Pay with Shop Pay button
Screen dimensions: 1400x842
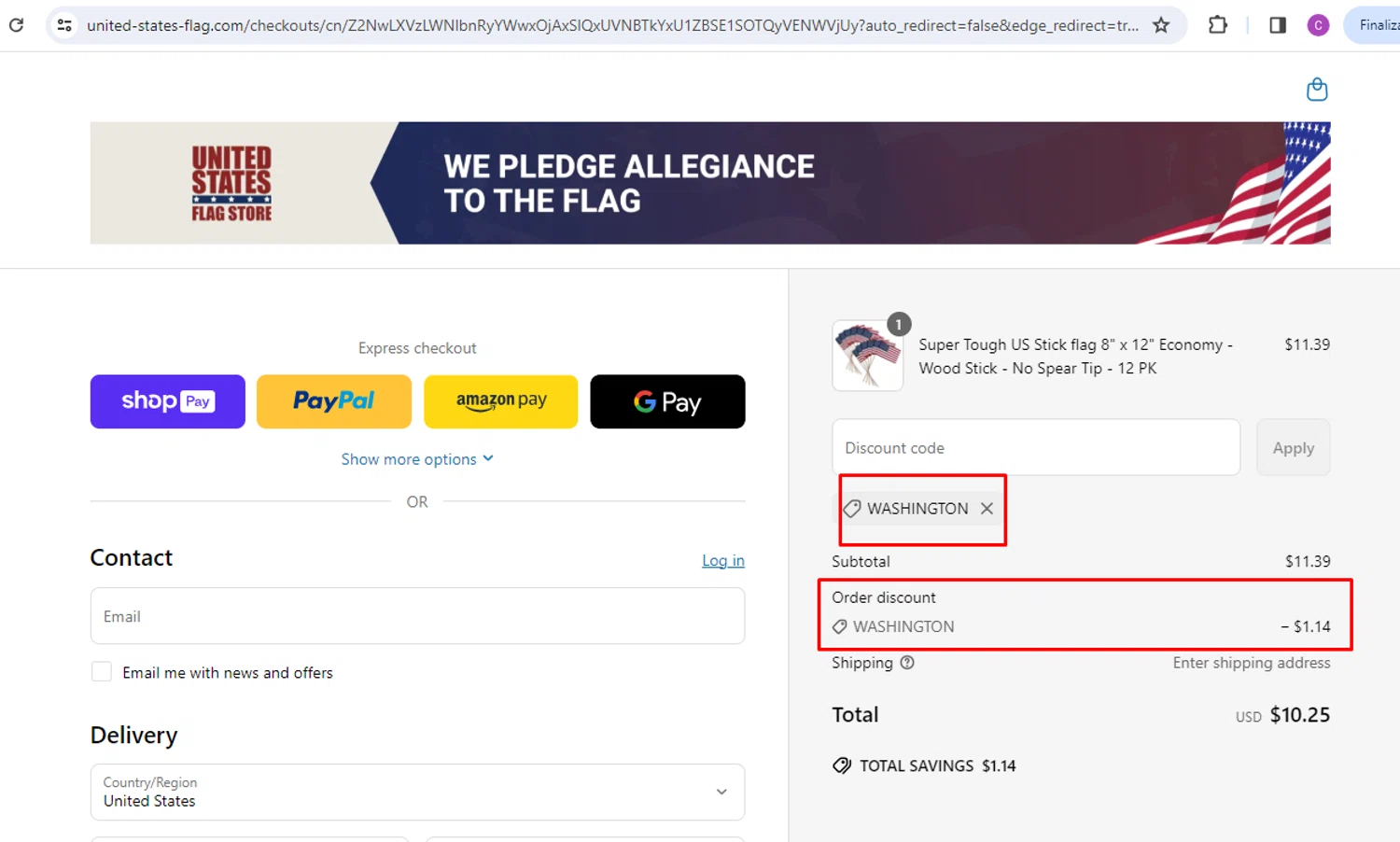(x=168, y=401)
